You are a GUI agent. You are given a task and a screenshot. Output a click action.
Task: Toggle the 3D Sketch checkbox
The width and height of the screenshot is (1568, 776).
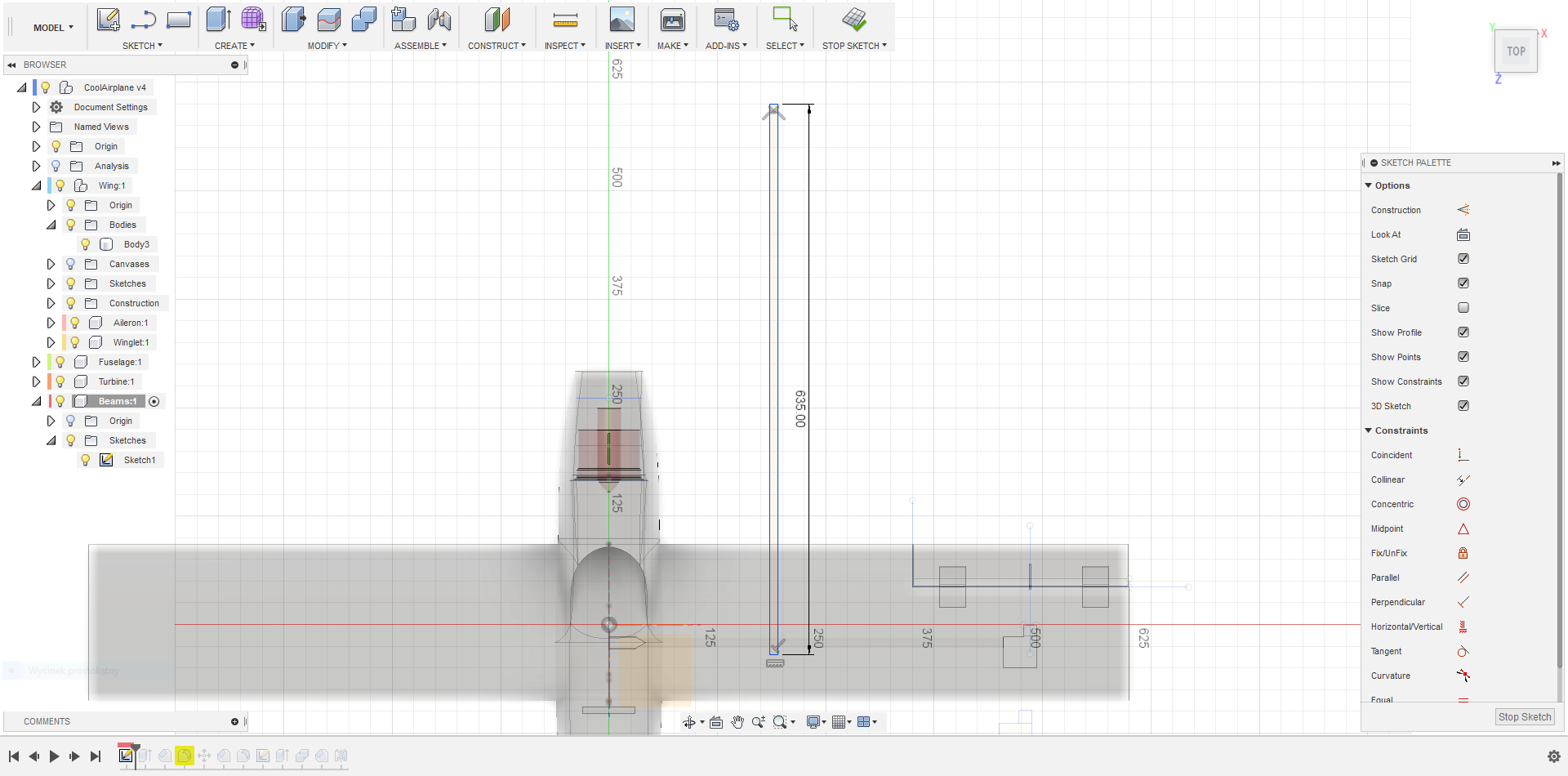(1463, 406)
